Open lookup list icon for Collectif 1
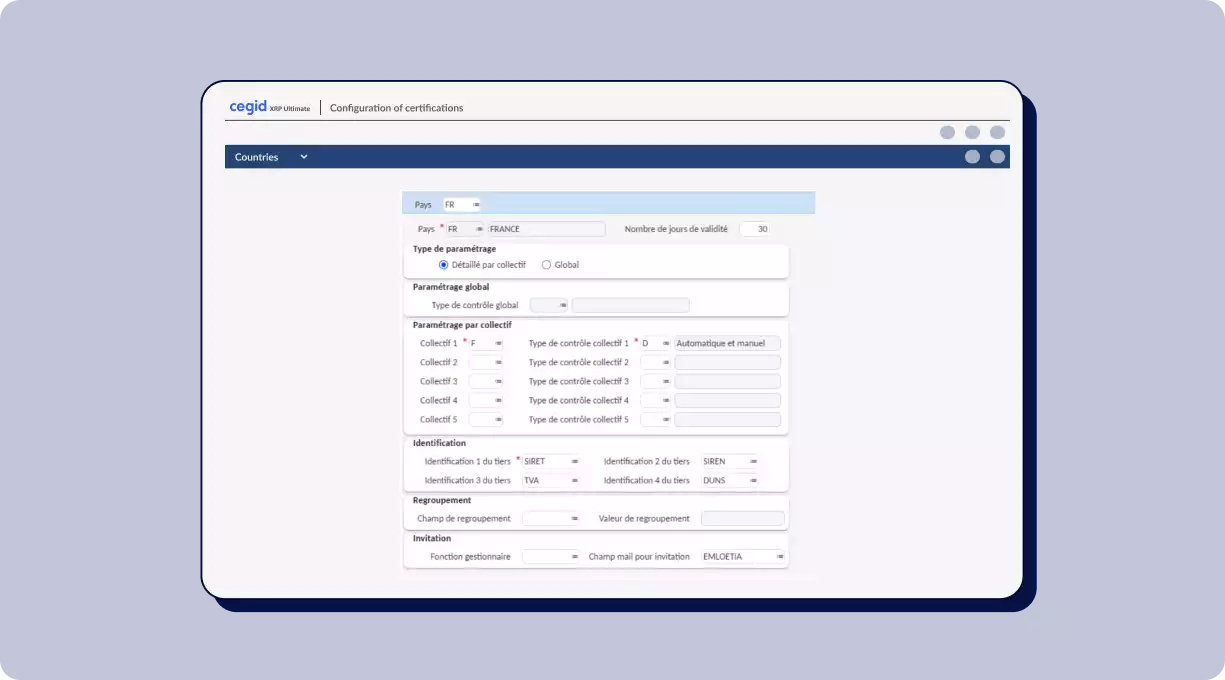This screenshot has height=680, width=1225. point(498,343)
